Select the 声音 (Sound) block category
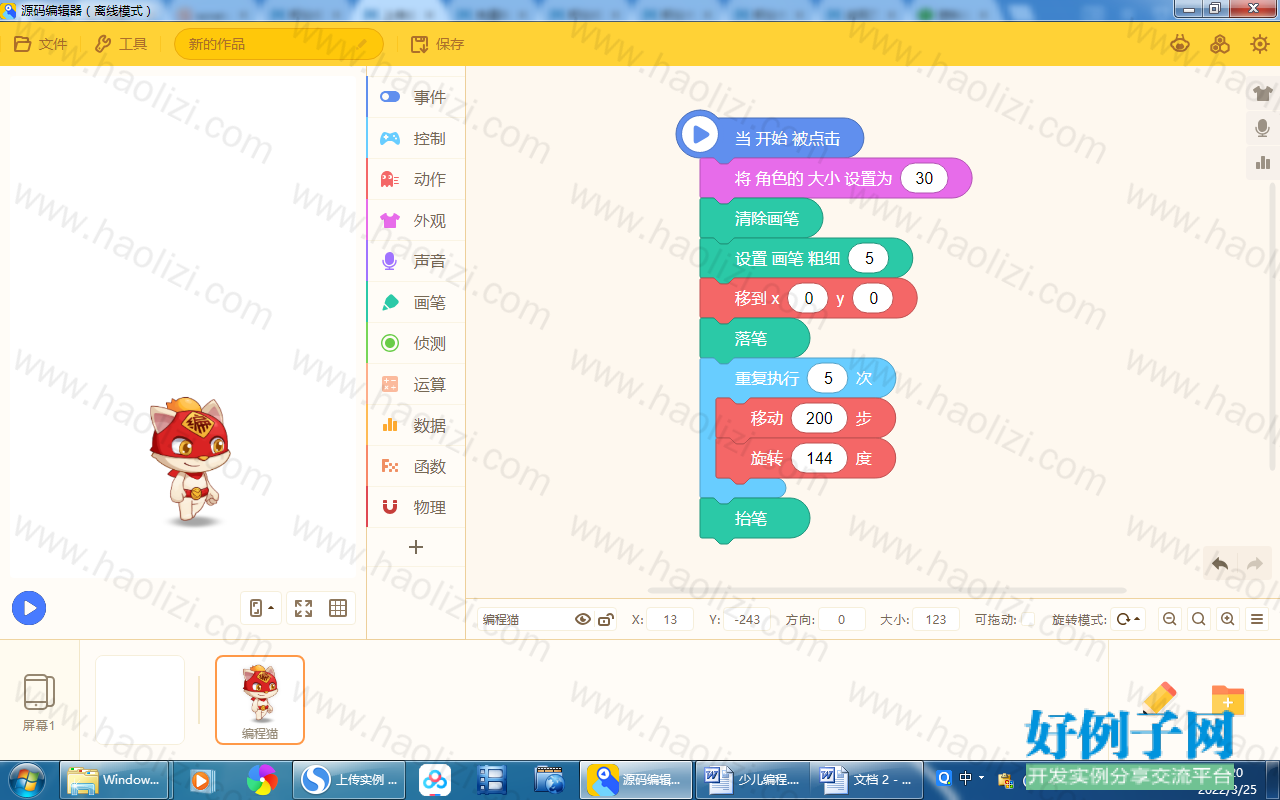This screenshot has height=800, width=1280. point(416,261)
